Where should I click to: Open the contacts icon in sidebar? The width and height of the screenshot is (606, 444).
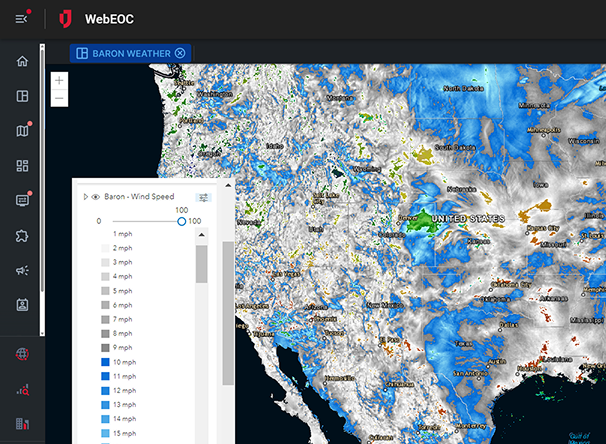(x=22, y=304)
